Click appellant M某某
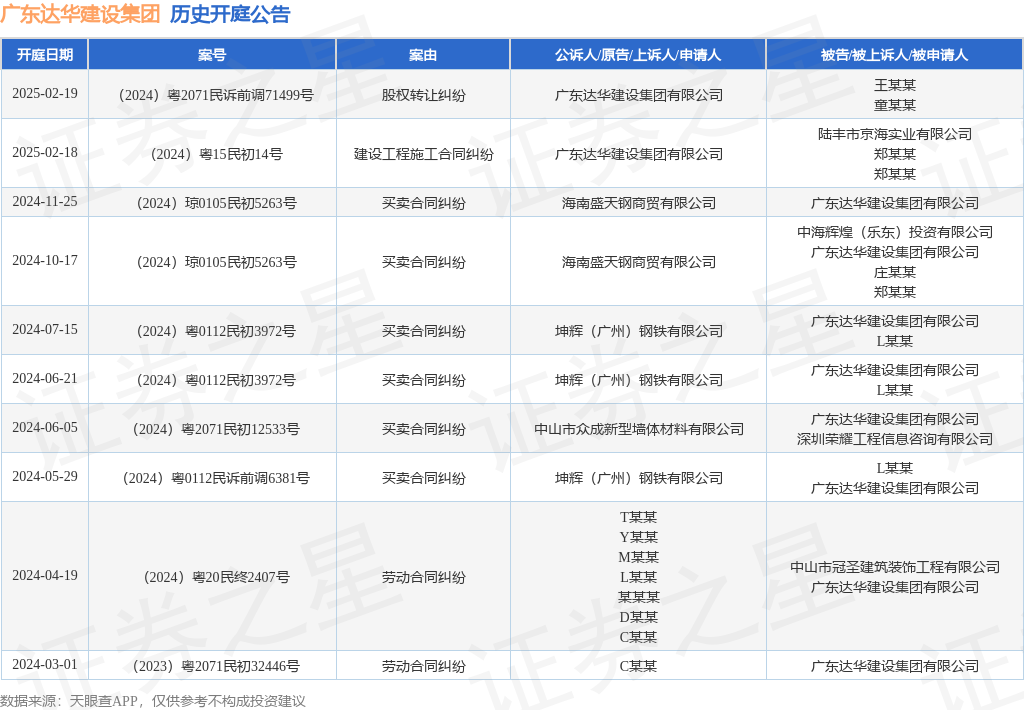Screen dimensions: 1024x710 pos(638,557)
